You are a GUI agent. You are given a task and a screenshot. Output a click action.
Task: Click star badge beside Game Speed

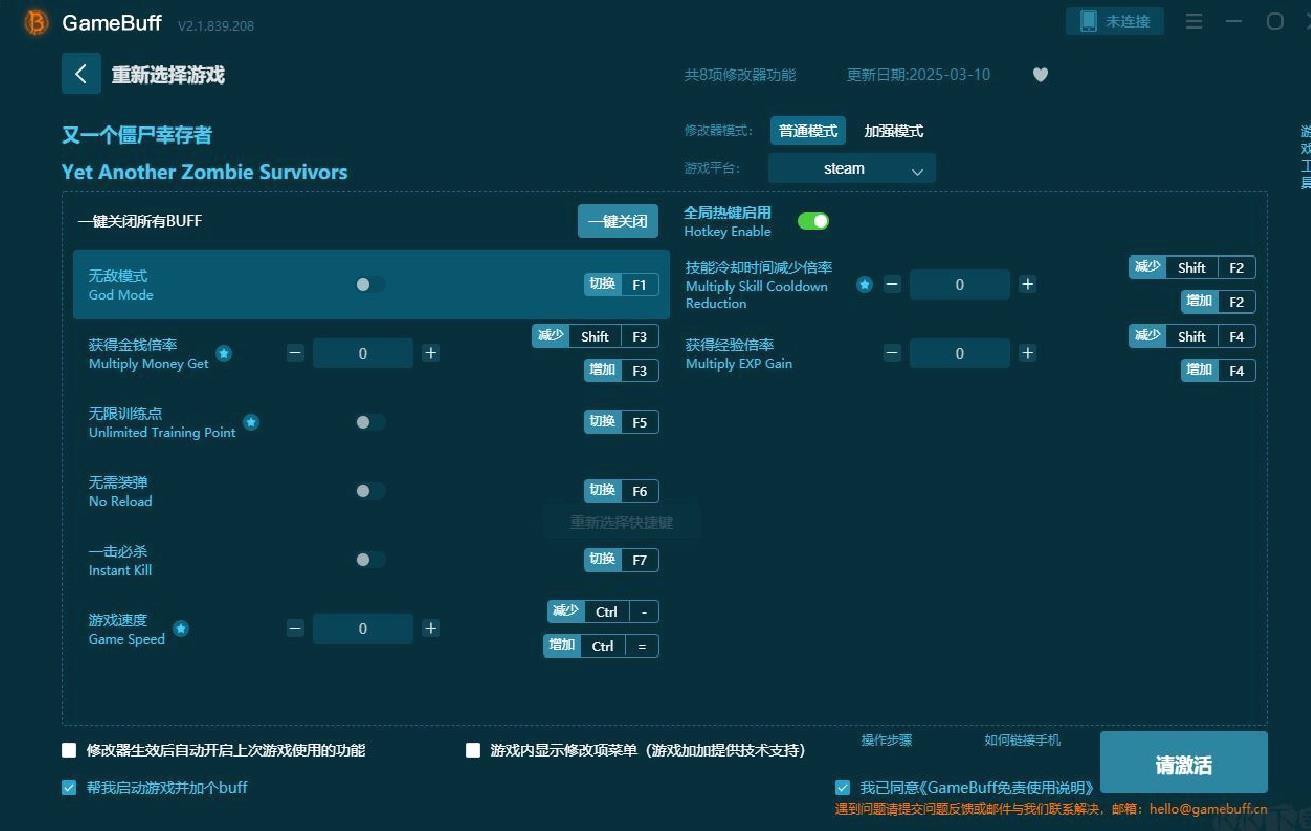click(x=181, y=628)
